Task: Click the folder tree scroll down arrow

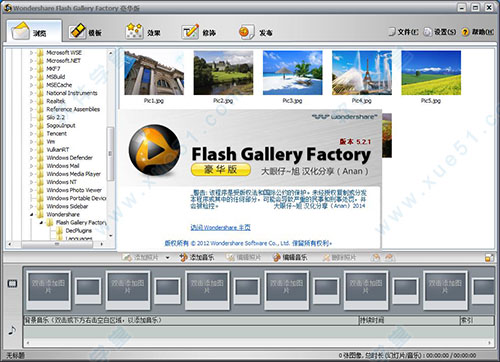Action: pos(110,236)
